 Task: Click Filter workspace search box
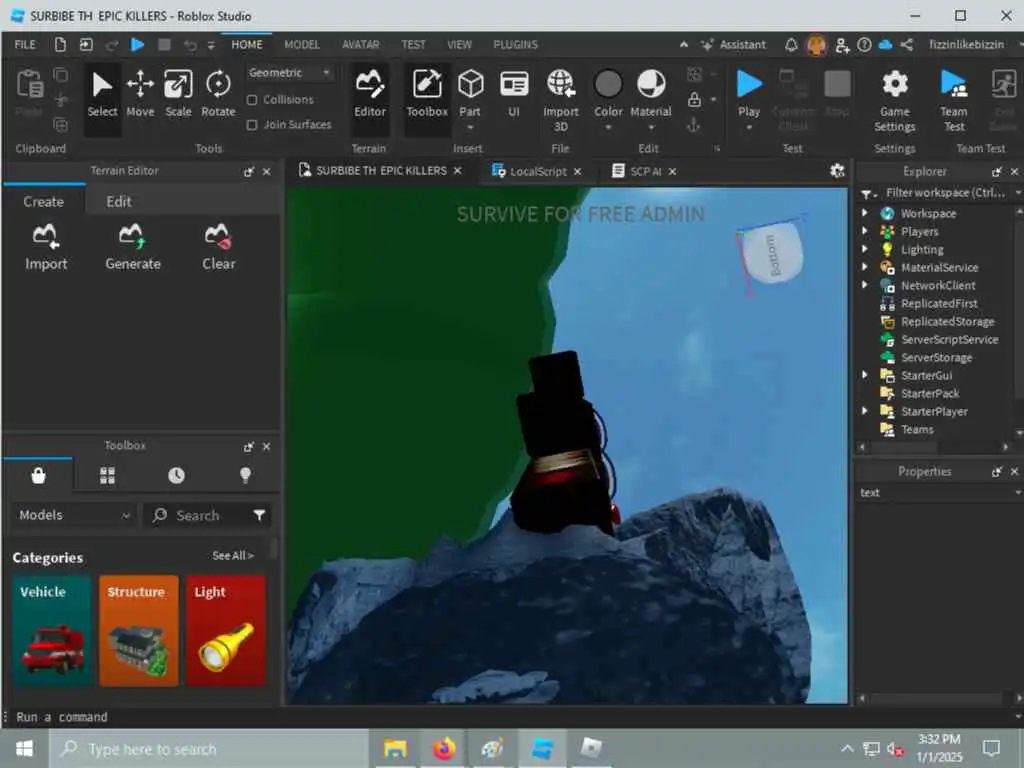coord(946,193)
